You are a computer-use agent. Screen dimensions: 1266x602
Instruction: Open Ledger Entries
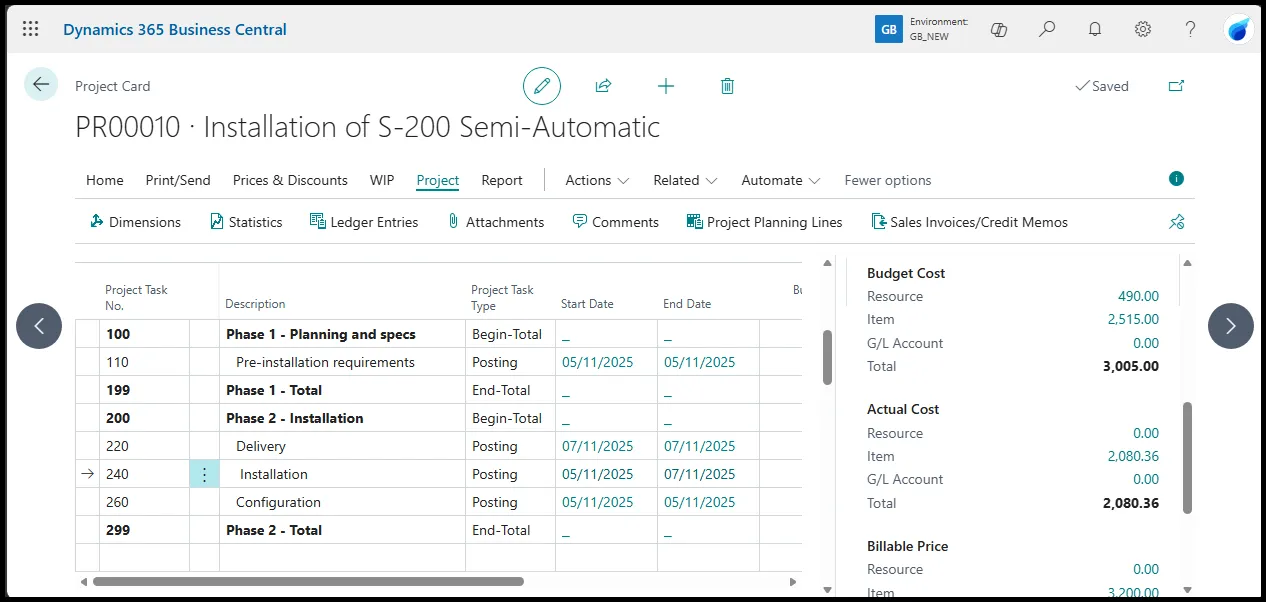point(364,222)
